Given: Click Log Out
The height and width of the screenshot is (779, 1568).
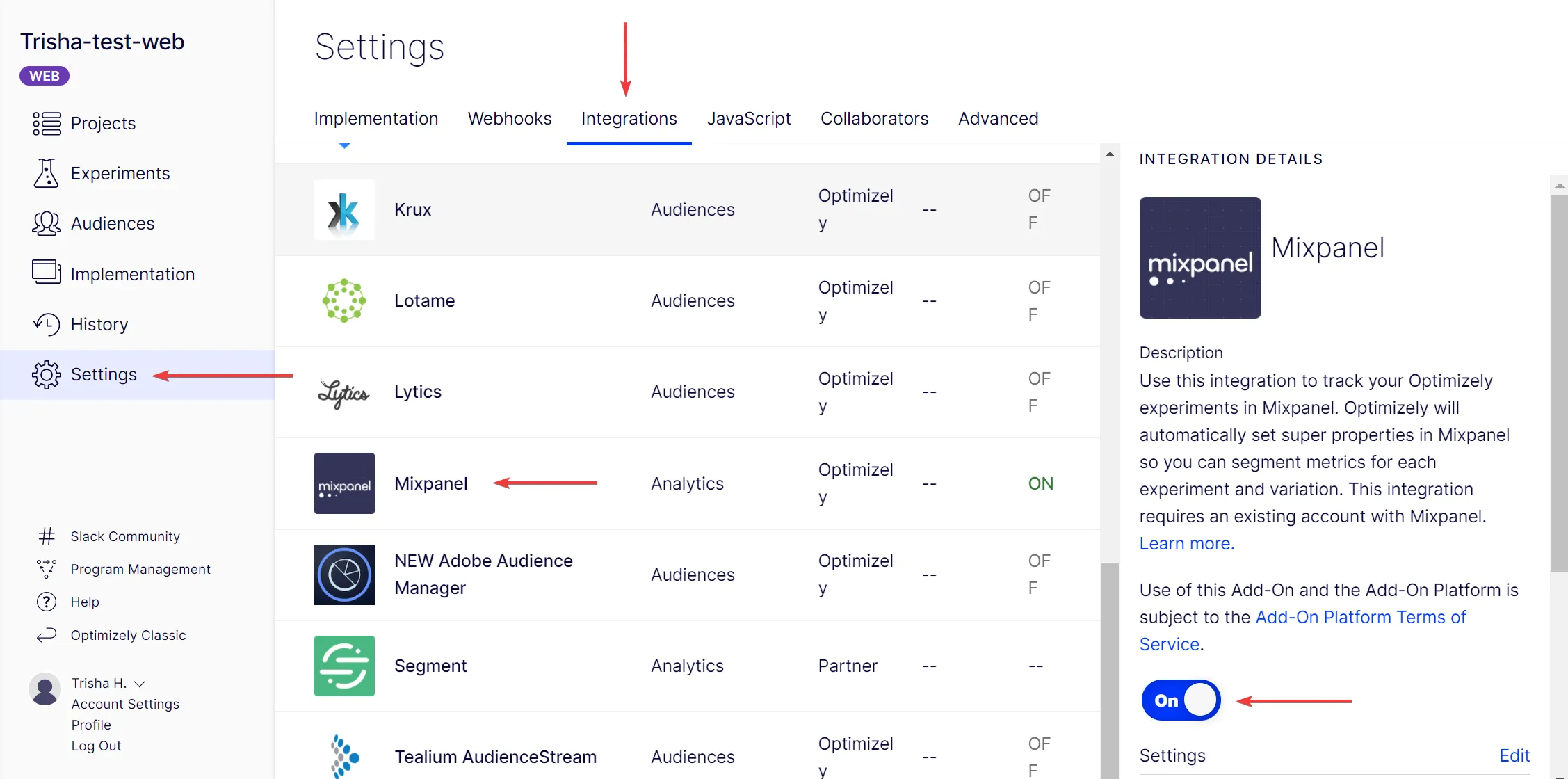Looking at the screenshot, I should point(97,746).
